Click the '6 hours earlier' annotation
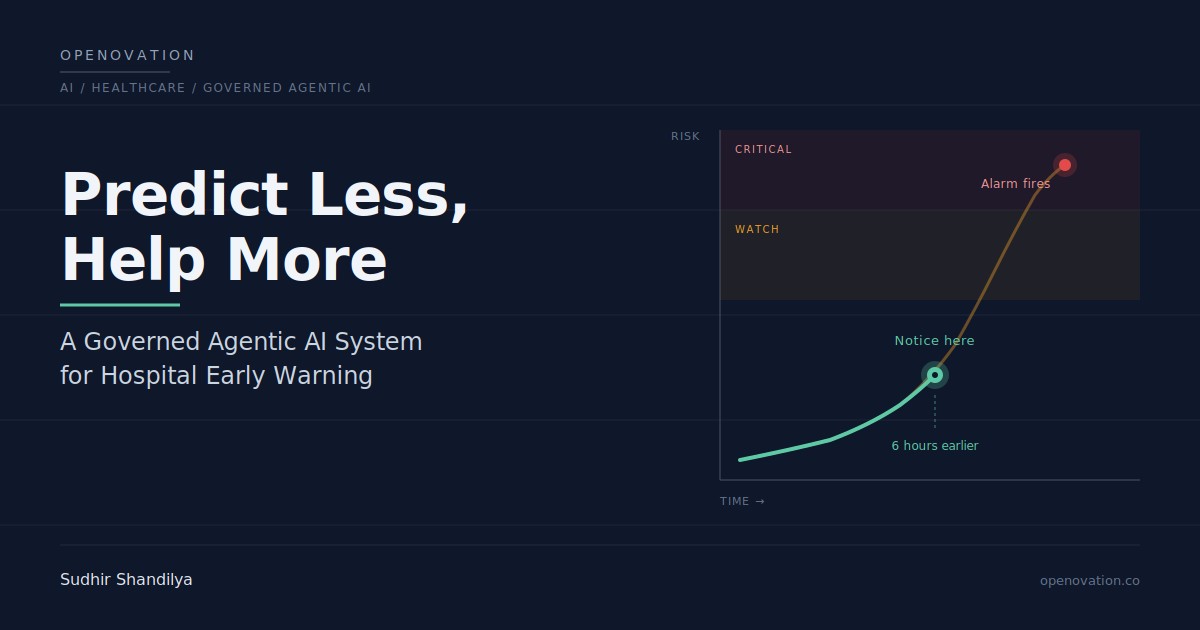Screen dimensions: 1200x630 935,446
